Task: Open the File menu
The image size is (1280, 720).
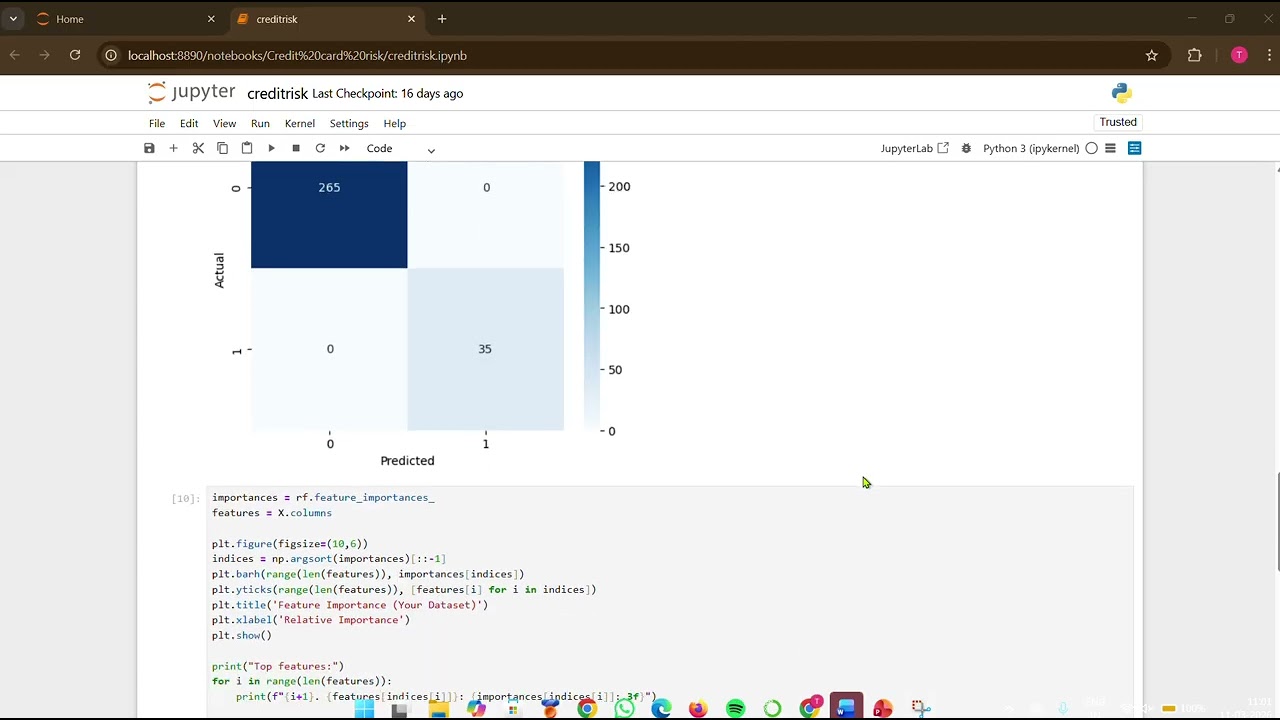Action: click(x=157, y=123)
